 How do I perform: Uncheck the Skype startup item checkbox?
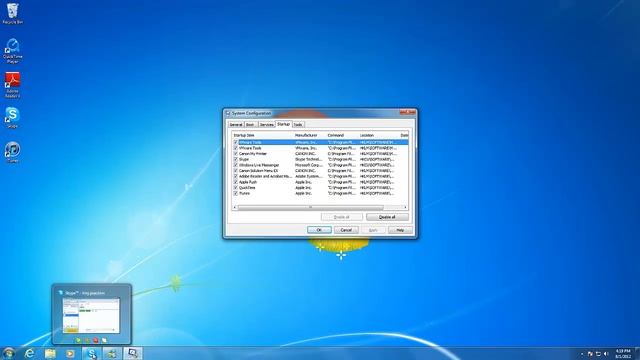coord(236,160)
